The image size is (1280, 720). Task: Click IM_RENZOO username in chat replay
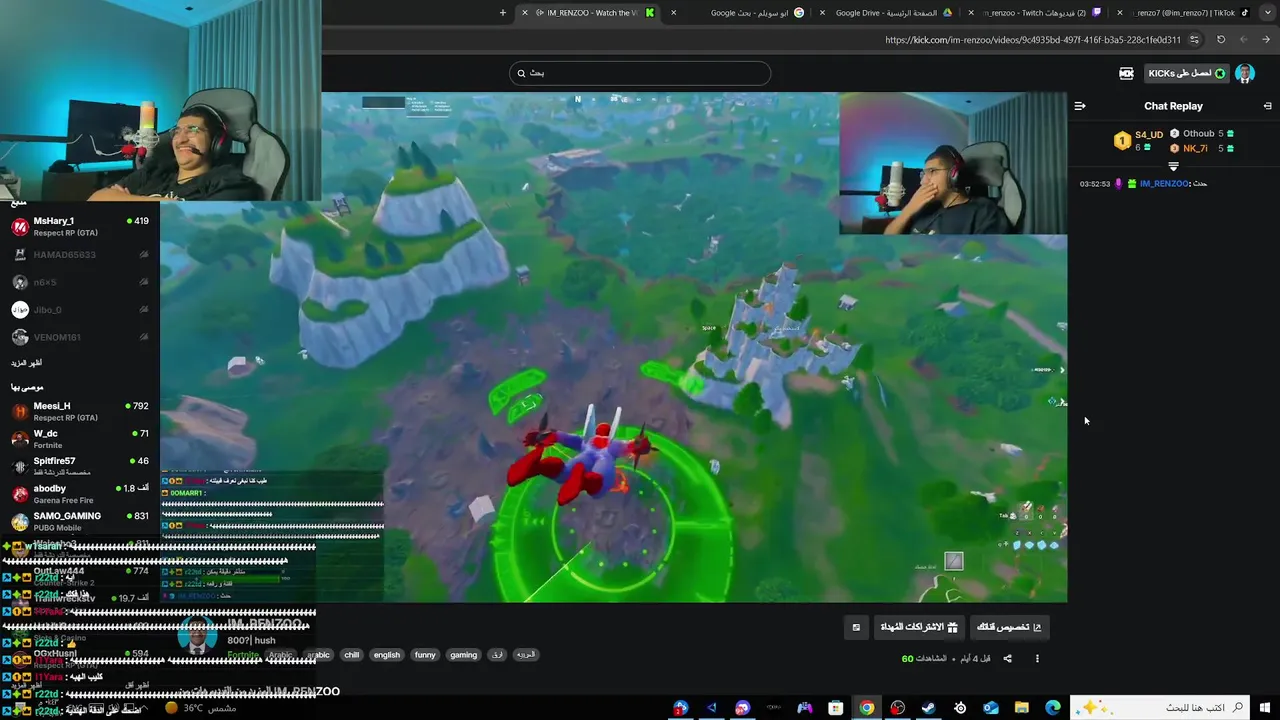(1164, 184)
